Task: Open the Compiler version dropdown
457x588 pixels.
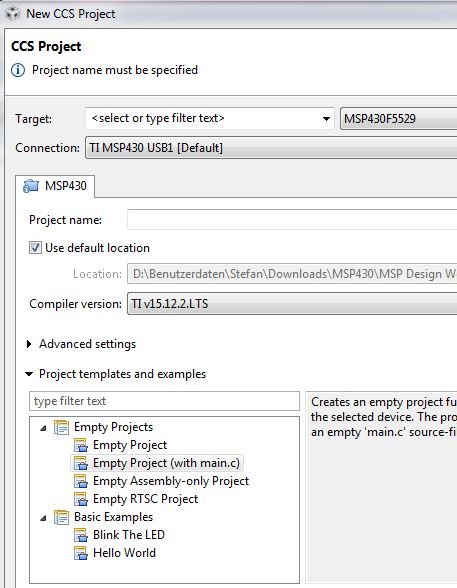Action: tap(292, 304)
